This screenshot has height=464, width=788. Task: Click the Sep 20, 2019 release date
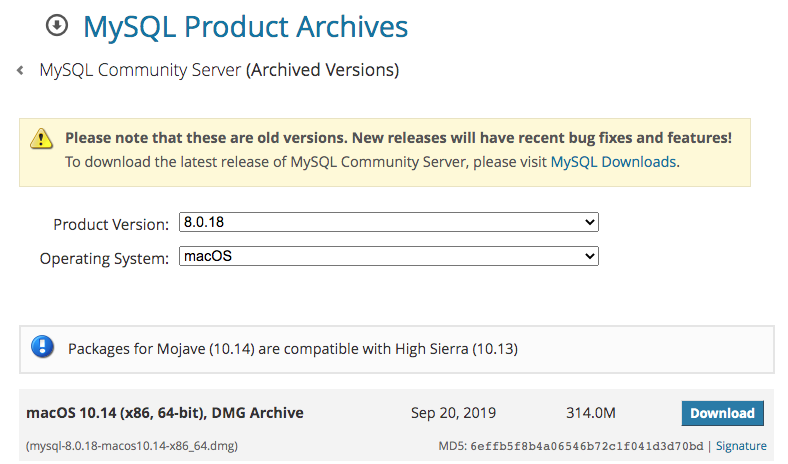click(453, 413)
